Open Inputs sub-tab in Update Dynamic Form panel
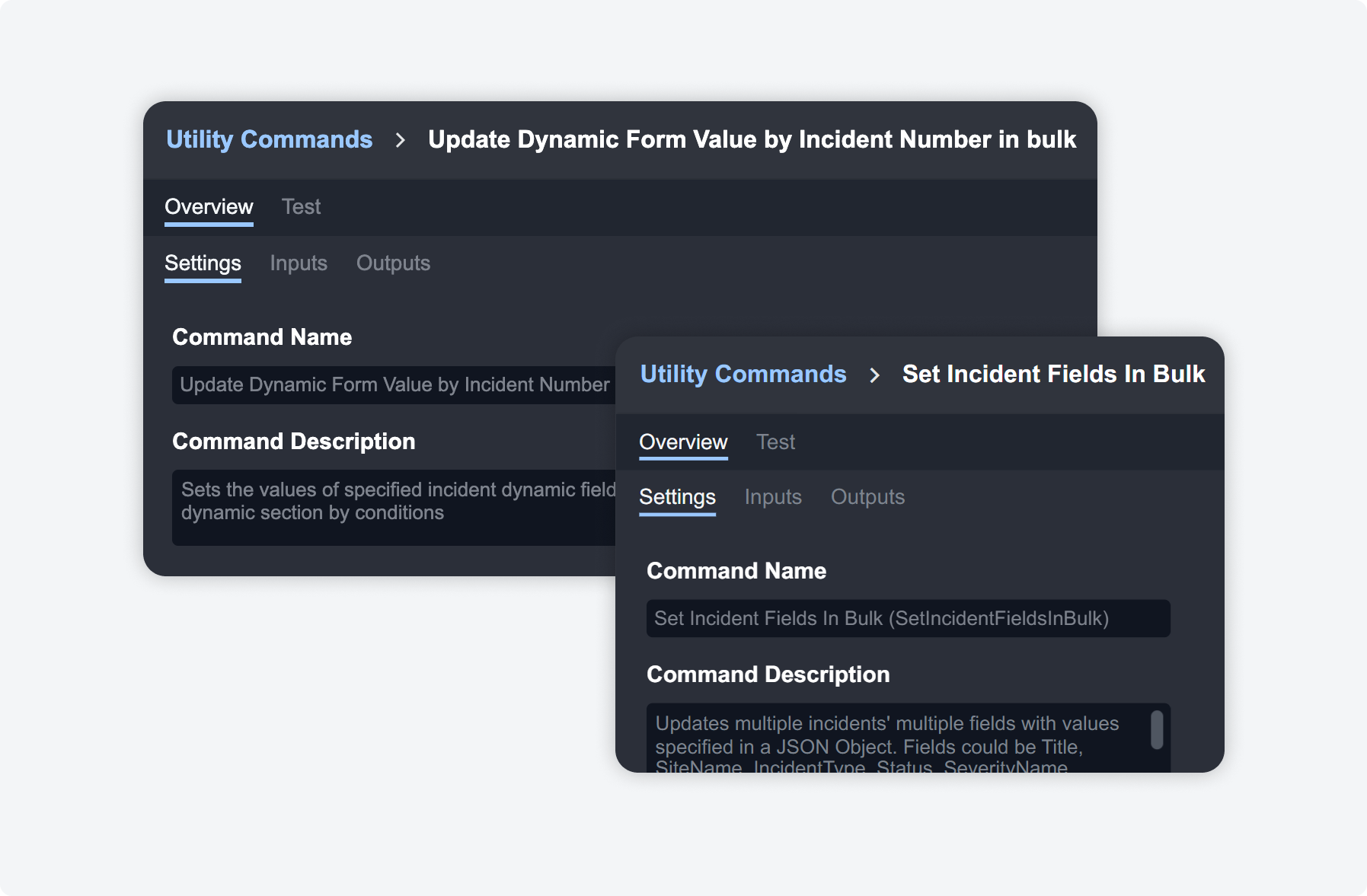The image size is (1367, 896). tap(299, 263)
